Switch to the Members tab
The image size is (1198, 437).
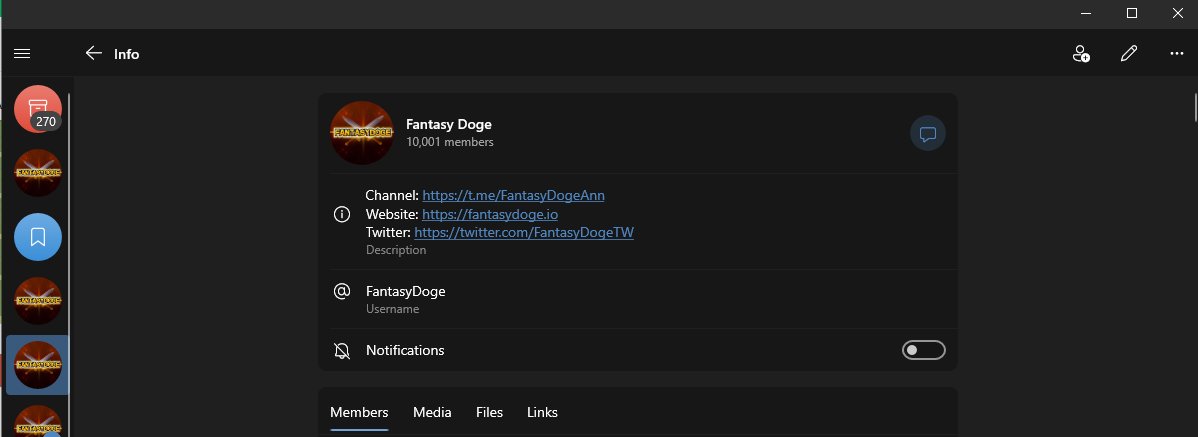tap(359, 413)
